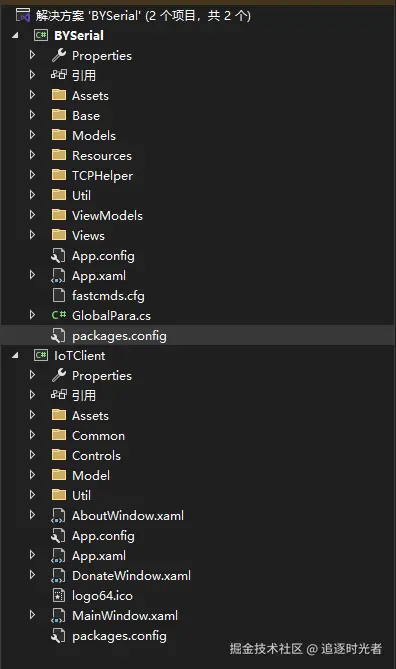Click the wrench icon beside BYSerial Properties
The height and width of the screenshot is (669, 396).
59,55
